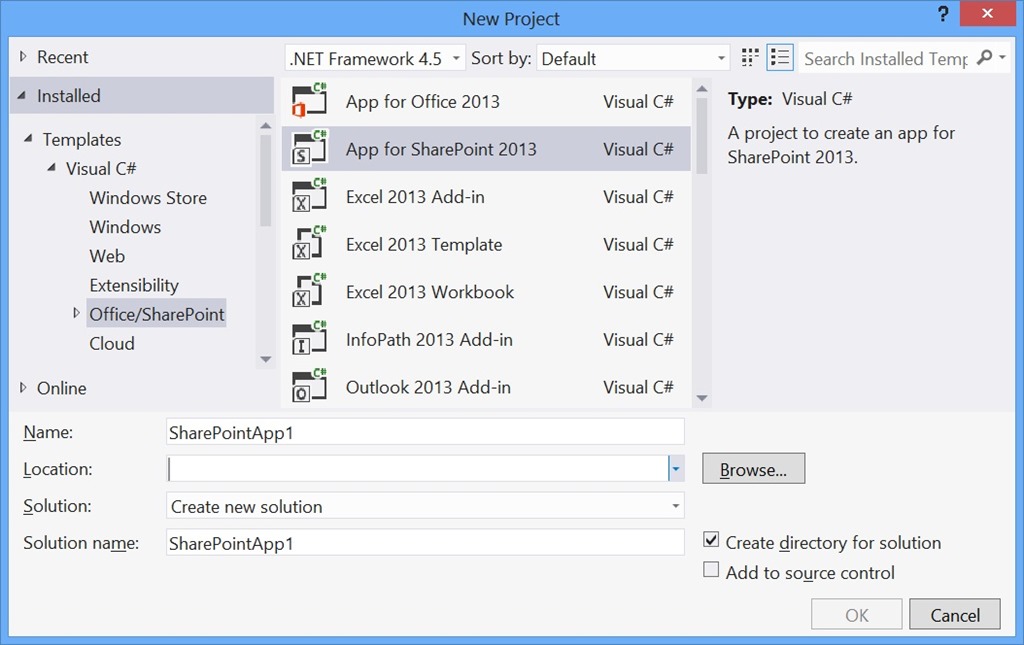The width and height of the screenshot is (1024, 645).
Task: Click the Cancel button
Action: pyautogui.click(x=954, y=614)
